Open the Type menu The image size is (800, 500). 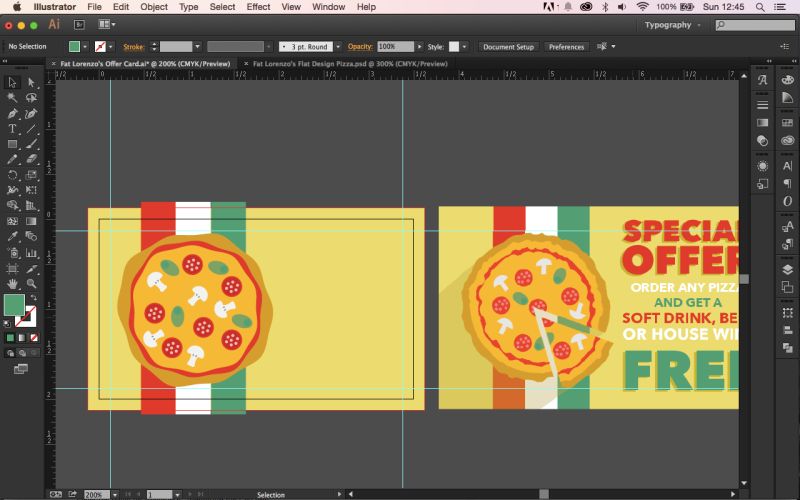[188, 7]
